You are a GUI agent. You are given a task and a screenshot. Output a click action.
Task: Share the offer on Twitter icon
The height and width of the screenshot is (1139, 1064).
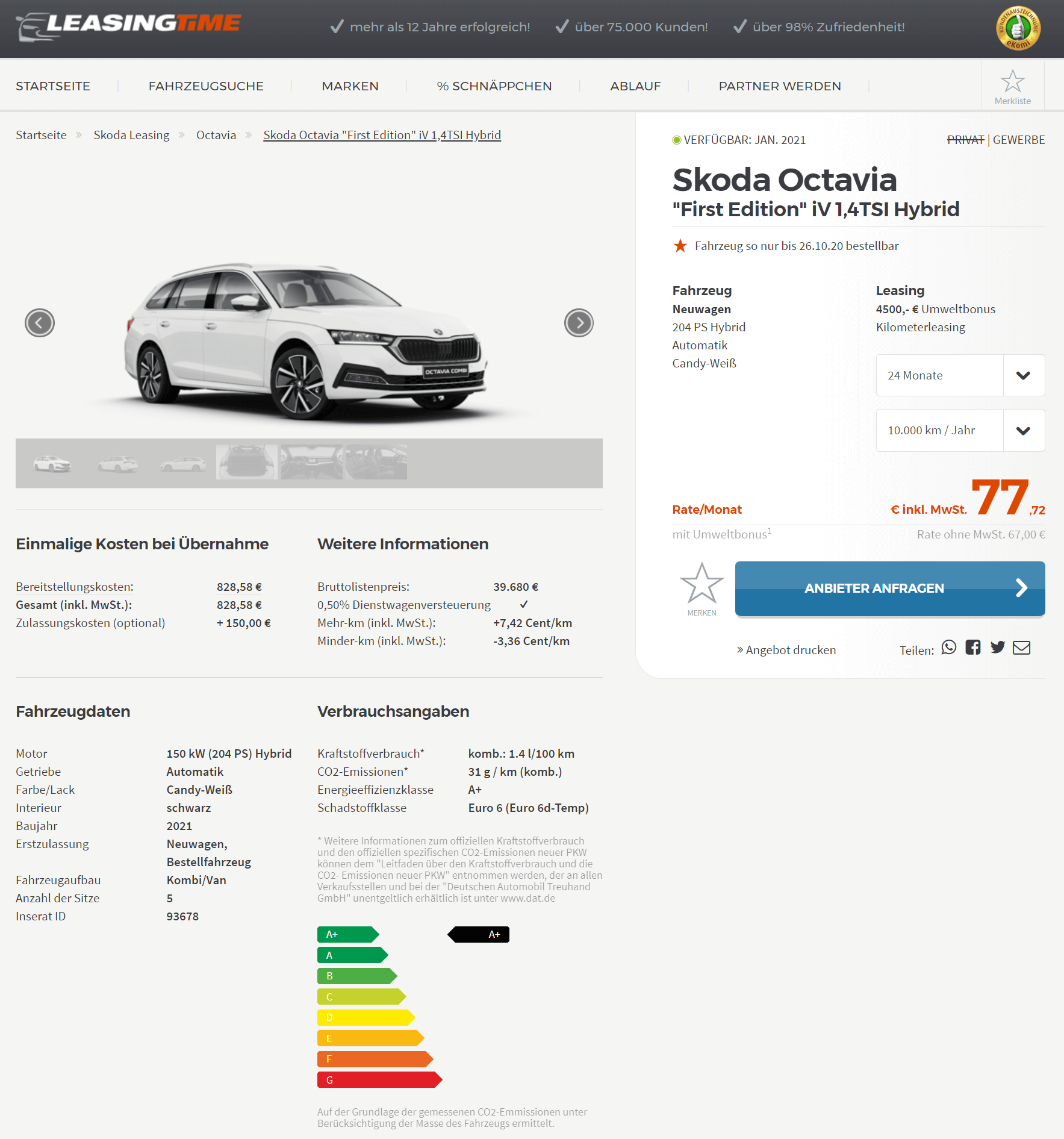[998, 648]
